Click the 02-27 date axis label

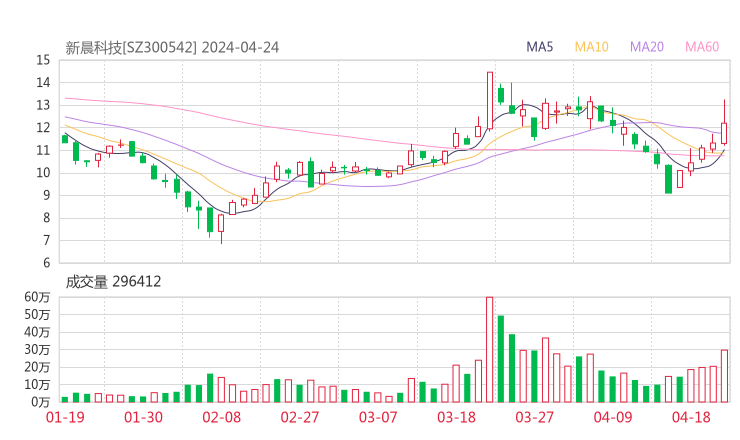click(300, 417)
